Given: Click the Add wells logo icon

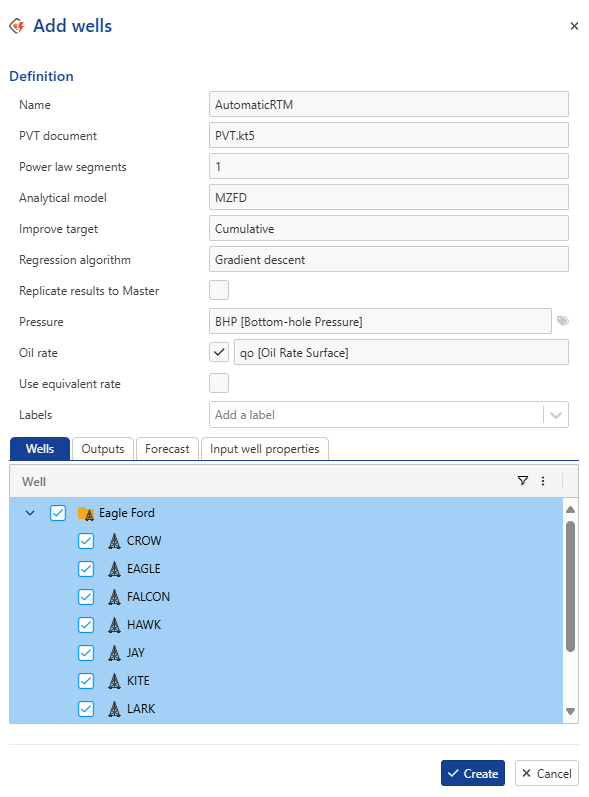Looking at the screenshot, I should [x=17, y=26].
